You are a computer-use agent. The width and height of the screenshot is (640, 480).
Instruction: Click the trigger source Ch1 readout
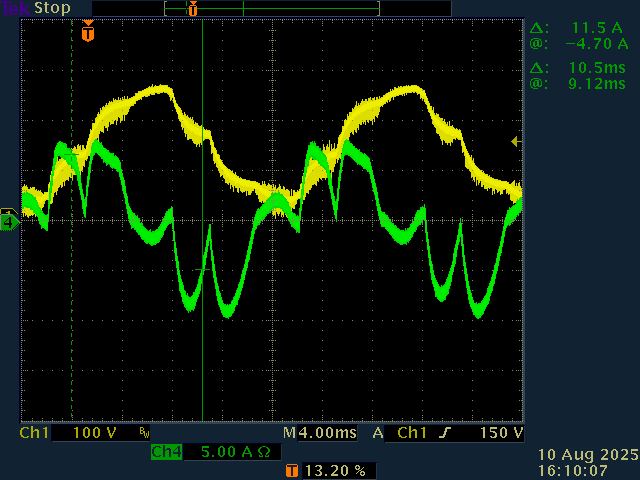point(412,434)
